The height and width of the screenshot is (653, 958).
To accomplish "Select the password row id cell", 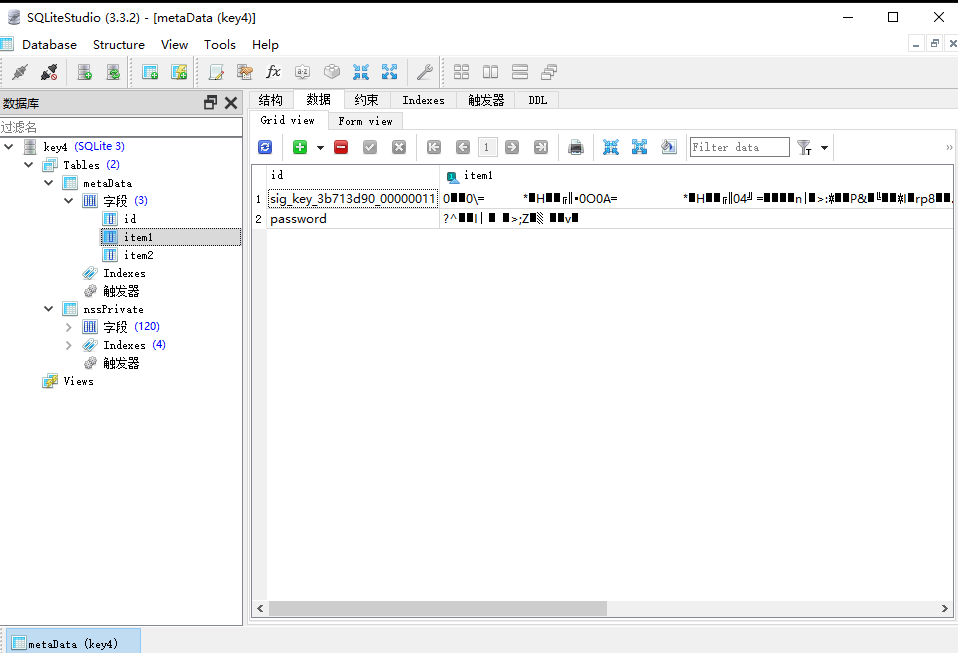I will [352, 219].
